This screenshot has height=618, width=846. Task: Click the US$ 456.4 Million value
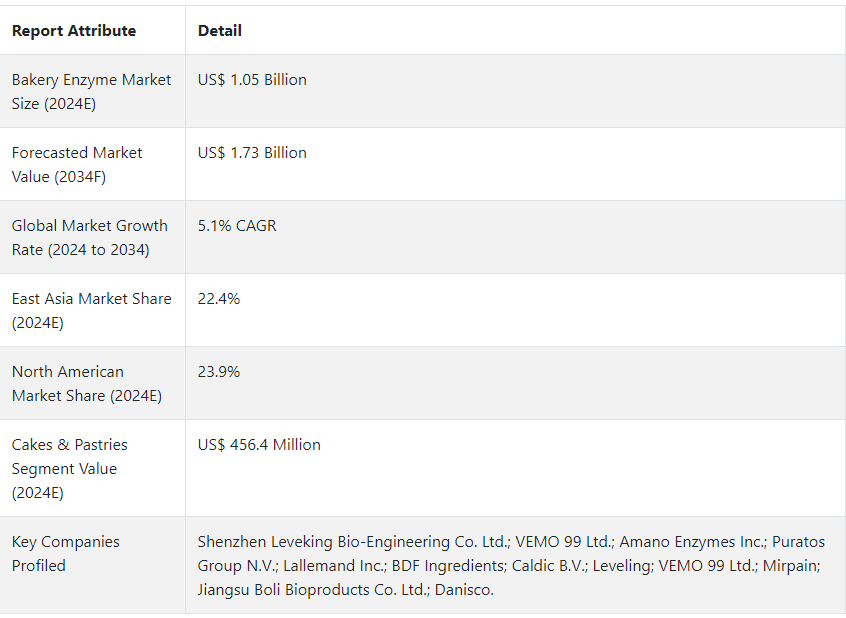(x=259, y=445)
